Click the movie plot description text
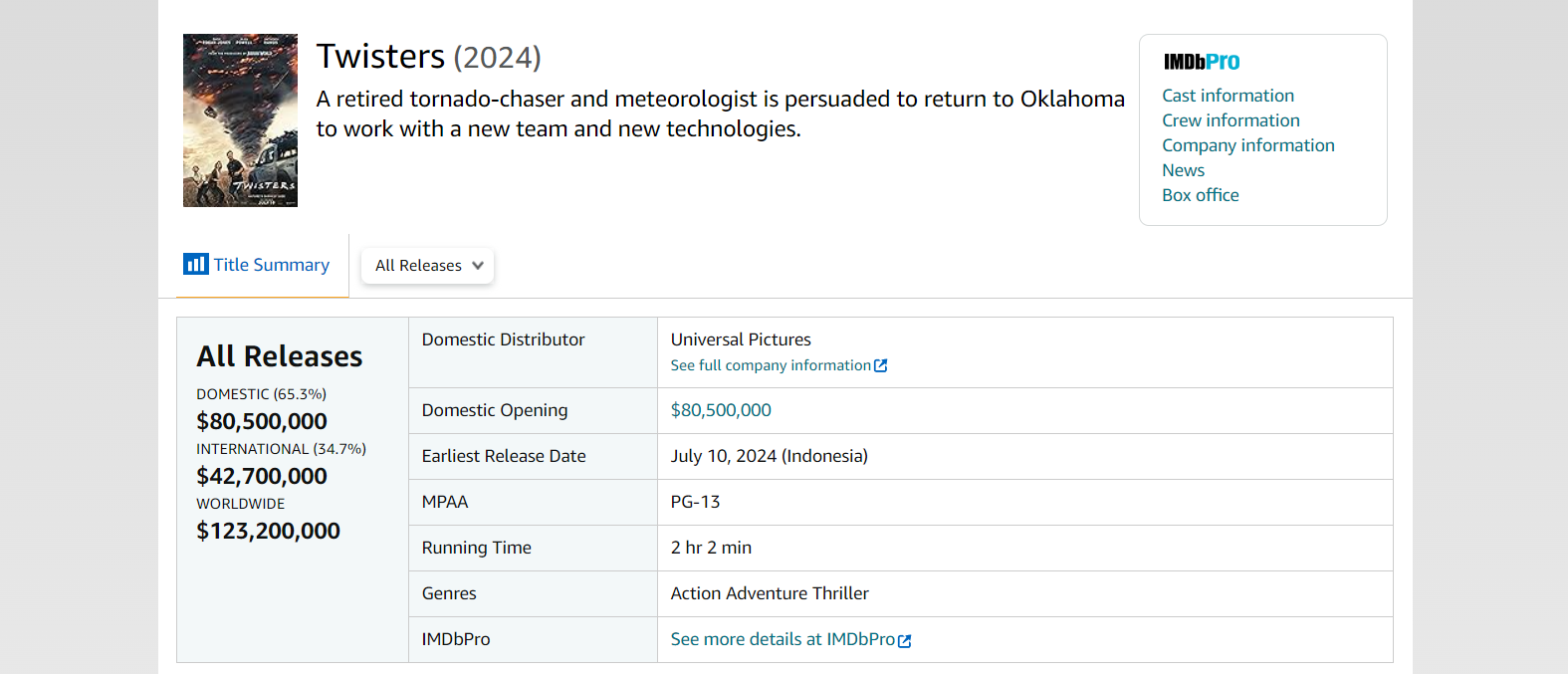 [x=721, y=113]
